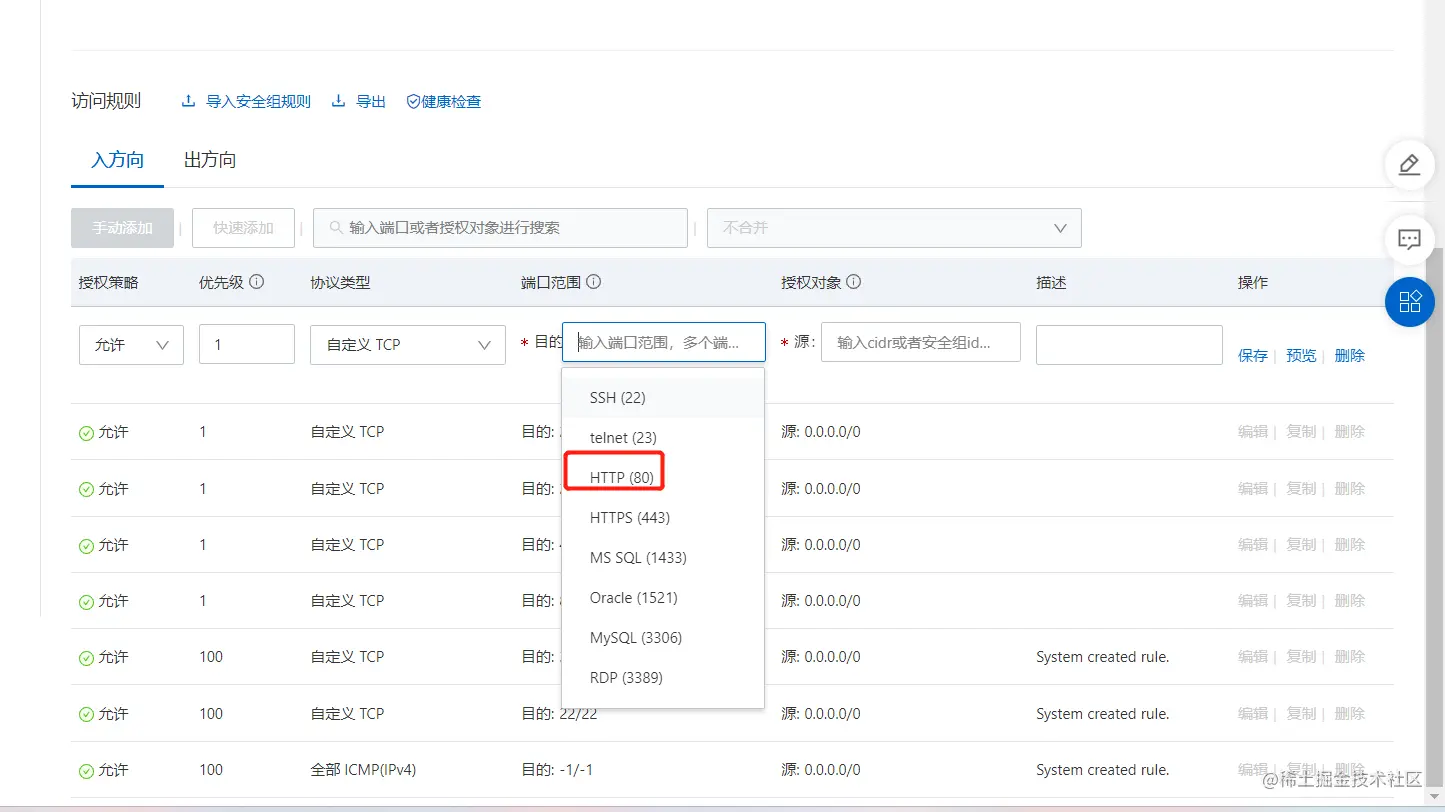Click the info icon beside 优先级
This screenshot has height=812, width=1445.
256,282
